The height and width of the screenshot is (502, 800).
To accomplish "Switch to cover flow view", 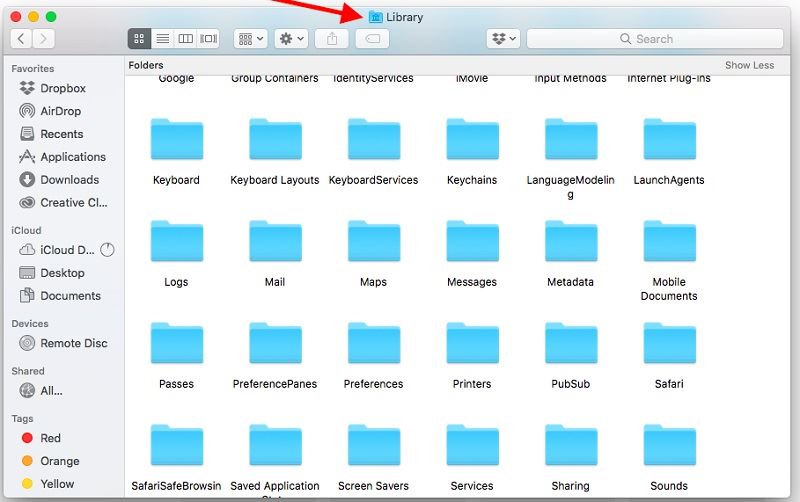I will pos(209,39).
